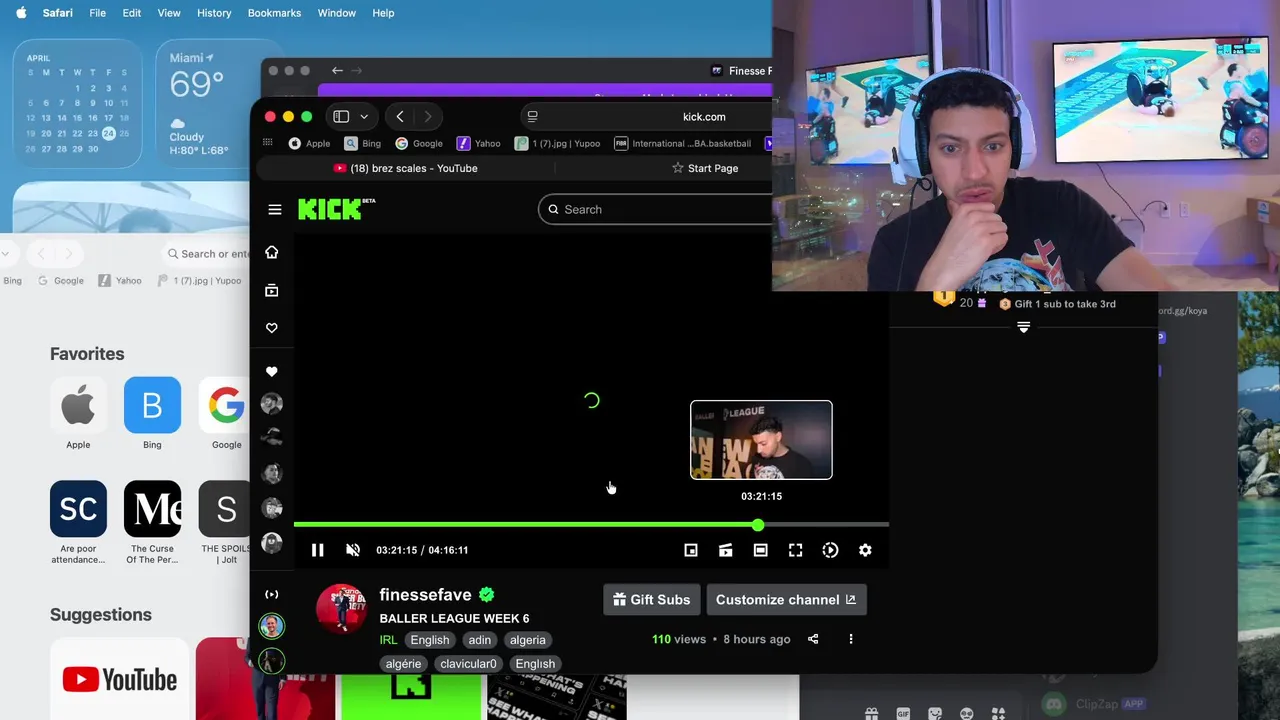
Task: Expand the leaderboard chevron in chat
Action: pyautogui.click(x=1023, y=327)
